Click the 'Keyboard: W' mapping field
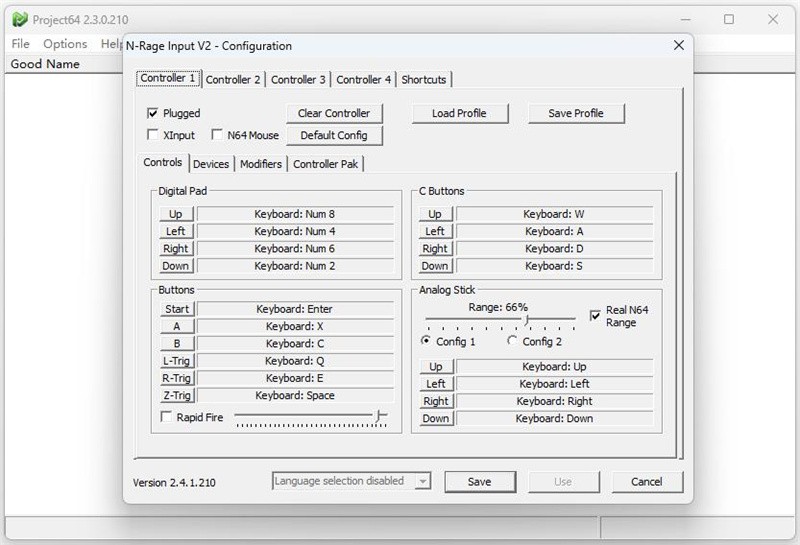The width and height of the screenshot is (800, 545). (x=555, y=214)
